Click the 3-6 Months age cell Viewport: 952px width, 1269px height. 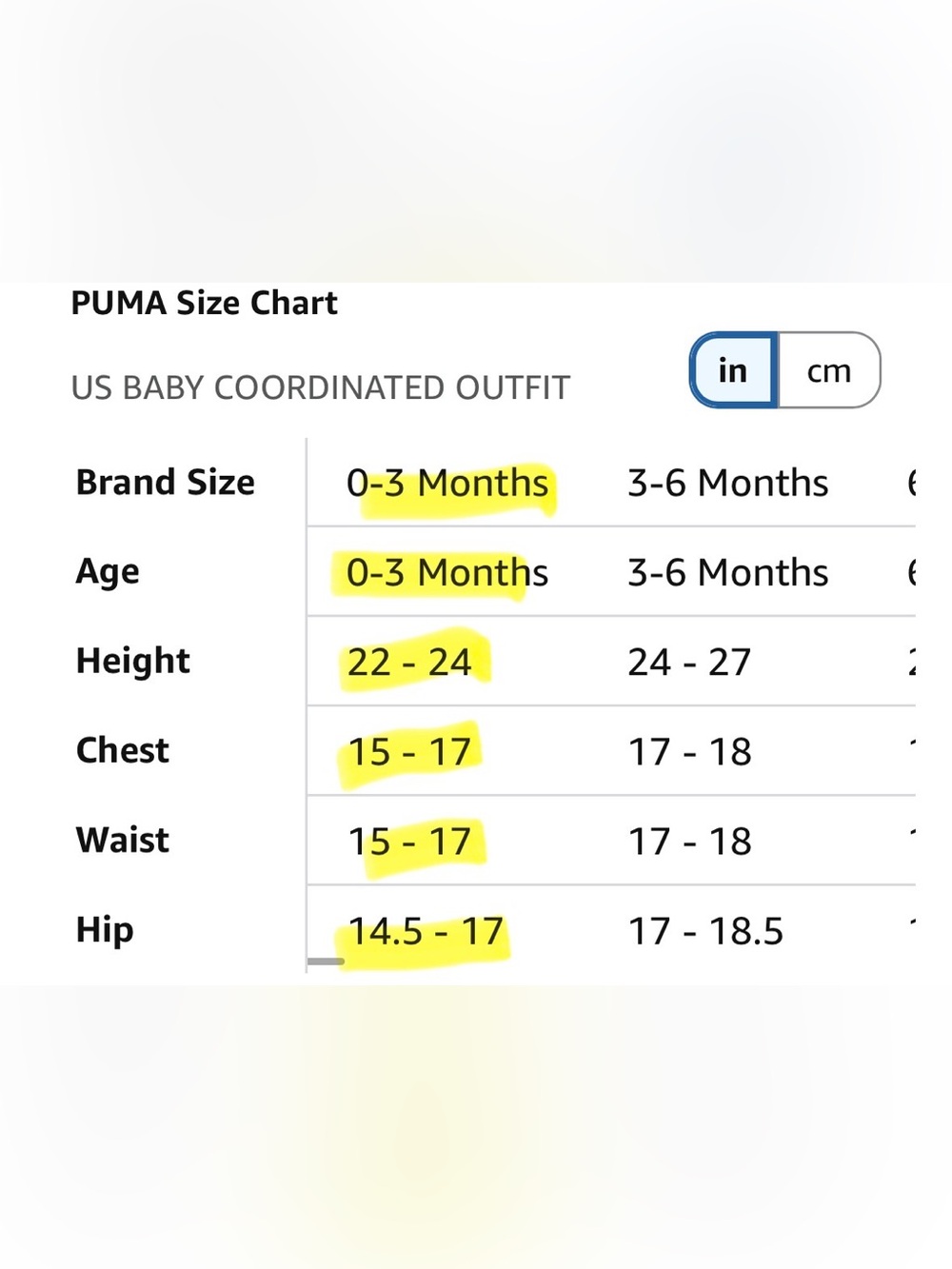point(727,573)
